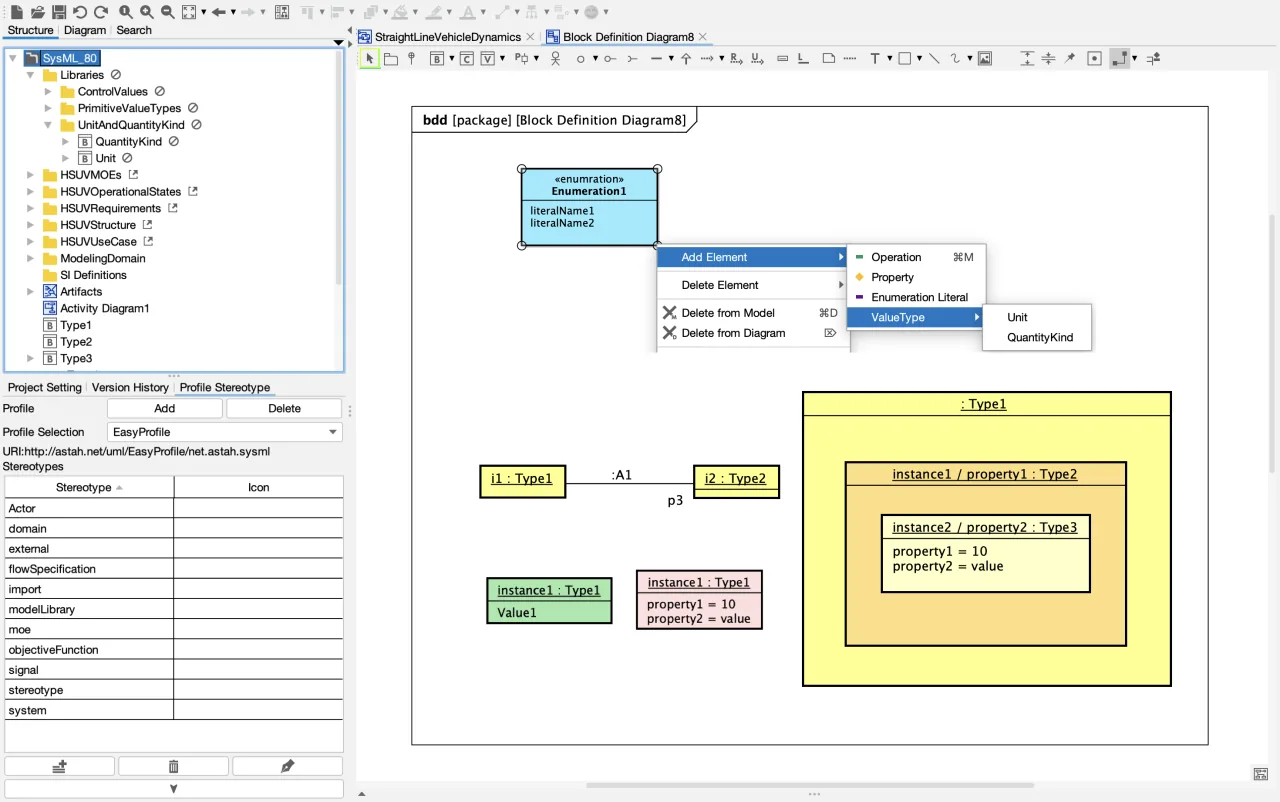Collapse the SysML_80 root node
This screenshot has width=1280, height=802.
click(13, 59)
